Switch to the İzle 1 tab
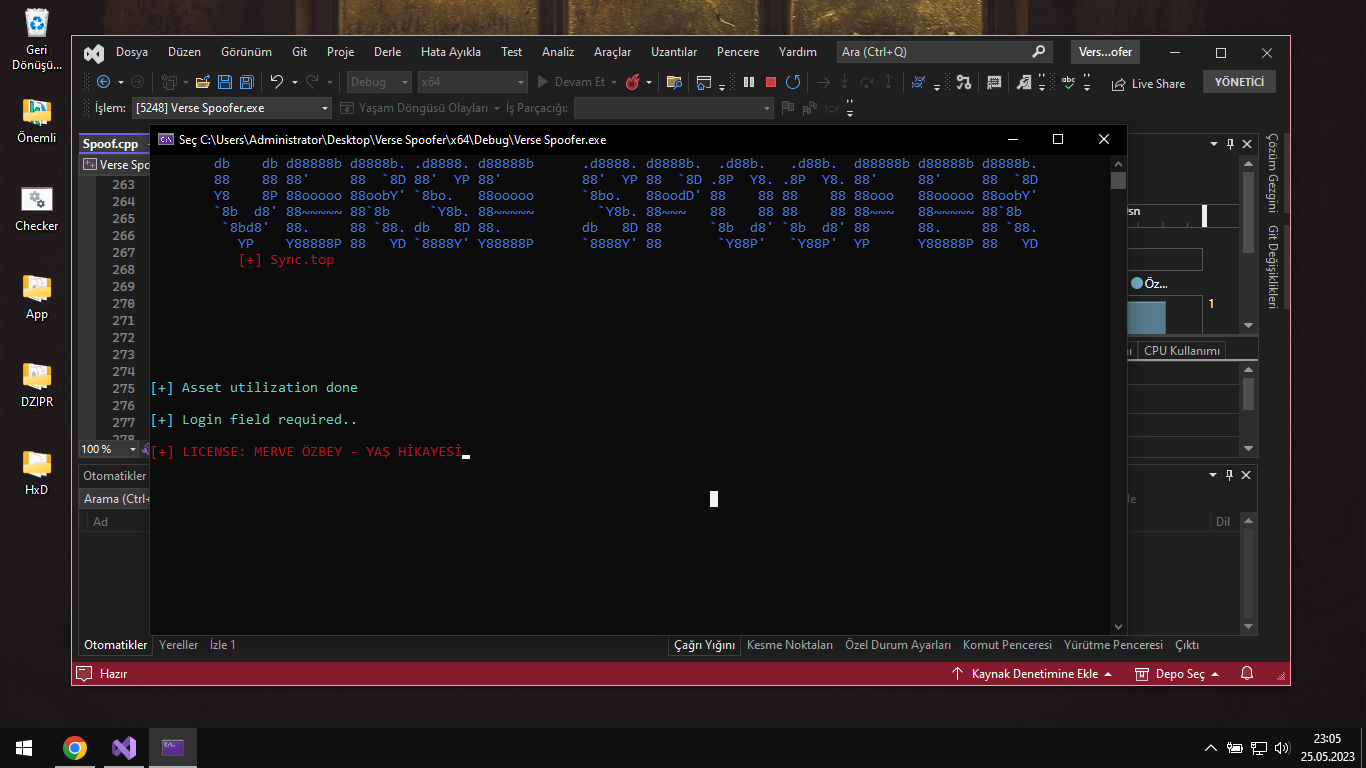Screen dimensions: 1366x768 tap(223, 645)
